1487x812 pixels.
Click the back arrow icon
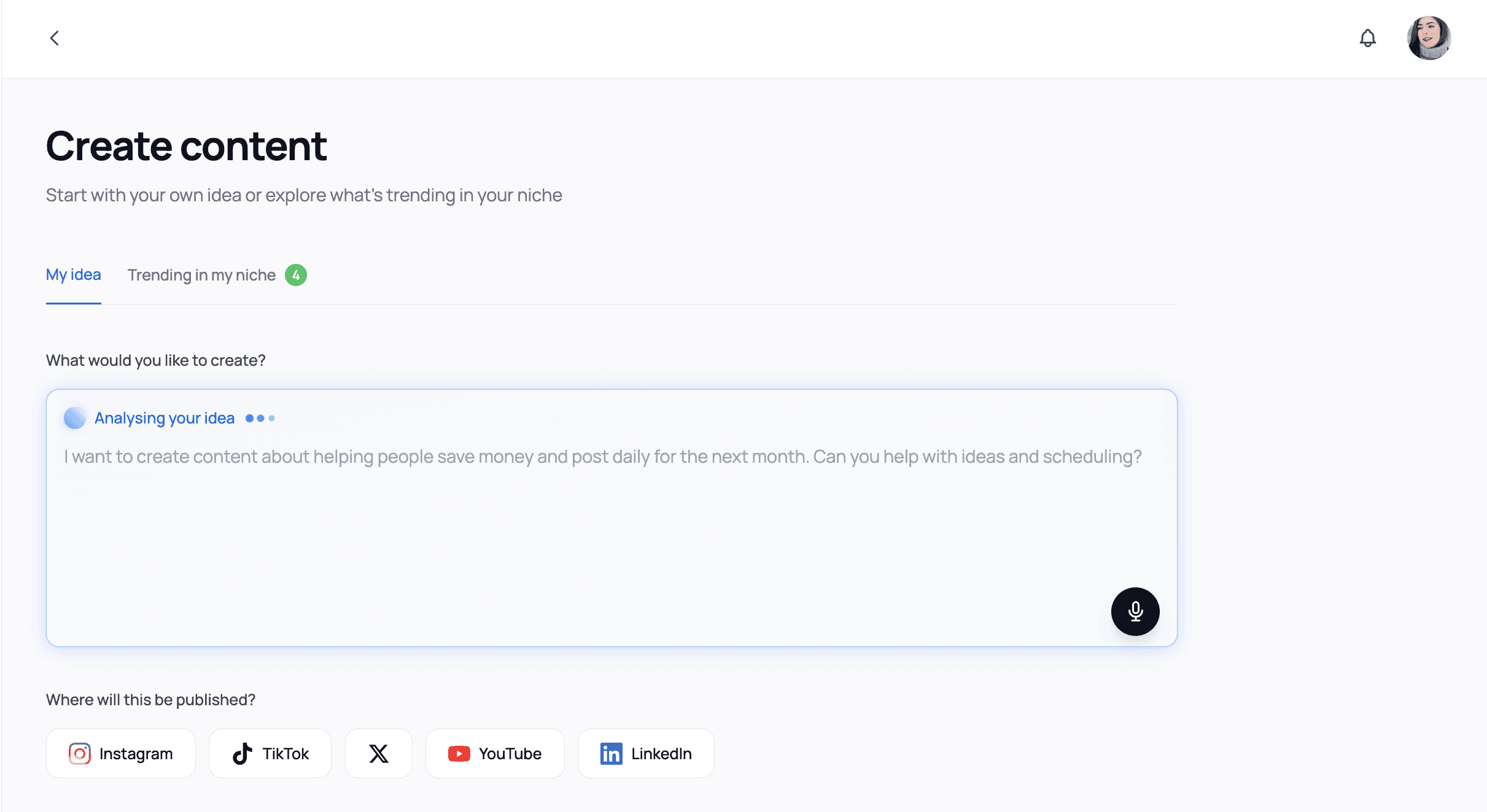55,38
